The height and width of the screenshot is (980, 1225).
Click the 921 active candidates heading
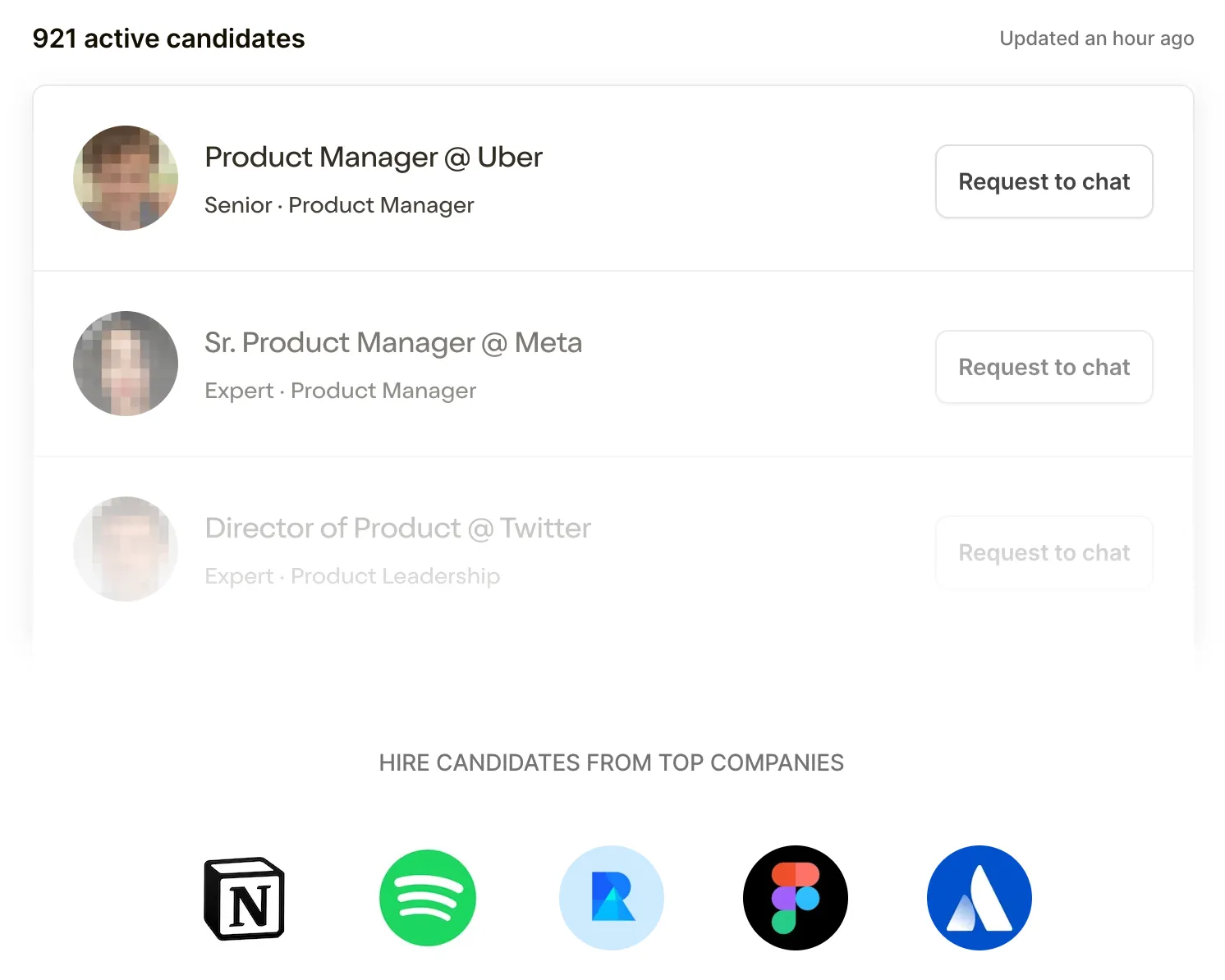[168, 39]
